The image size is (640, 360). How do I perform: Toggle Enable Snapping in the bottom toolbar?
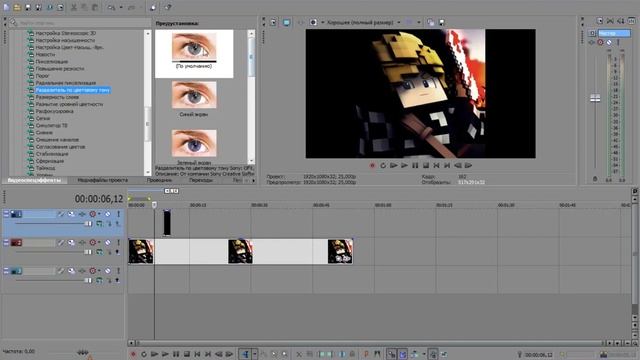391,354
